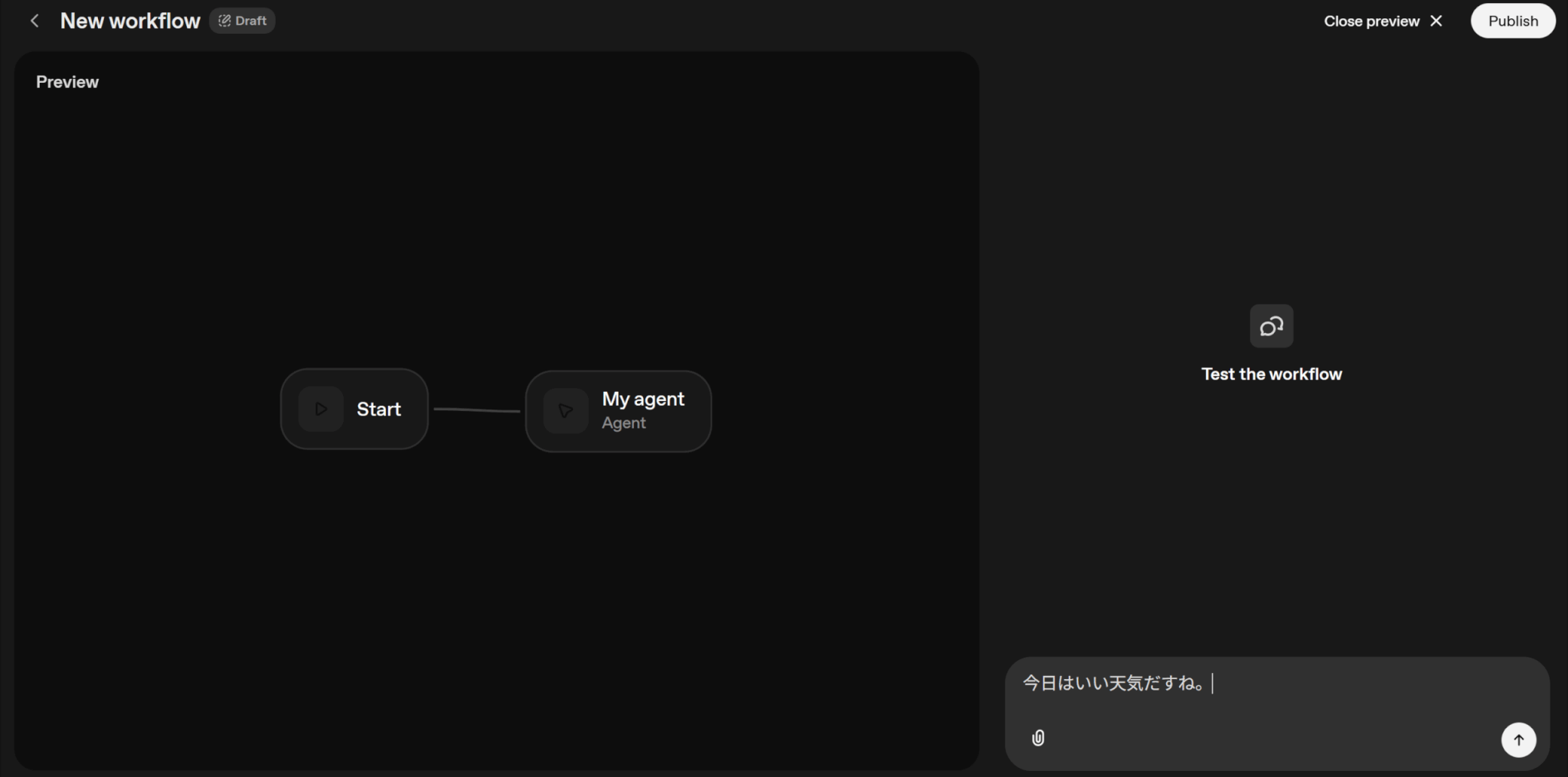This screenshot has width=1568, height=777.
Task: Click the play icon in Start node
Action: coord(321,409)
